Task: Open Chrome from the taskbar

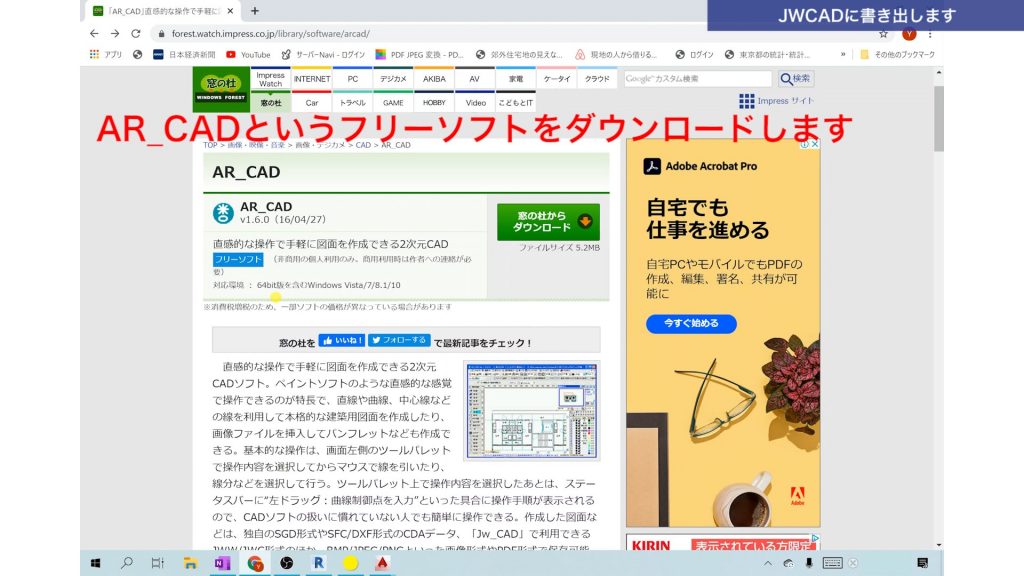Action: tap(257, 563)
